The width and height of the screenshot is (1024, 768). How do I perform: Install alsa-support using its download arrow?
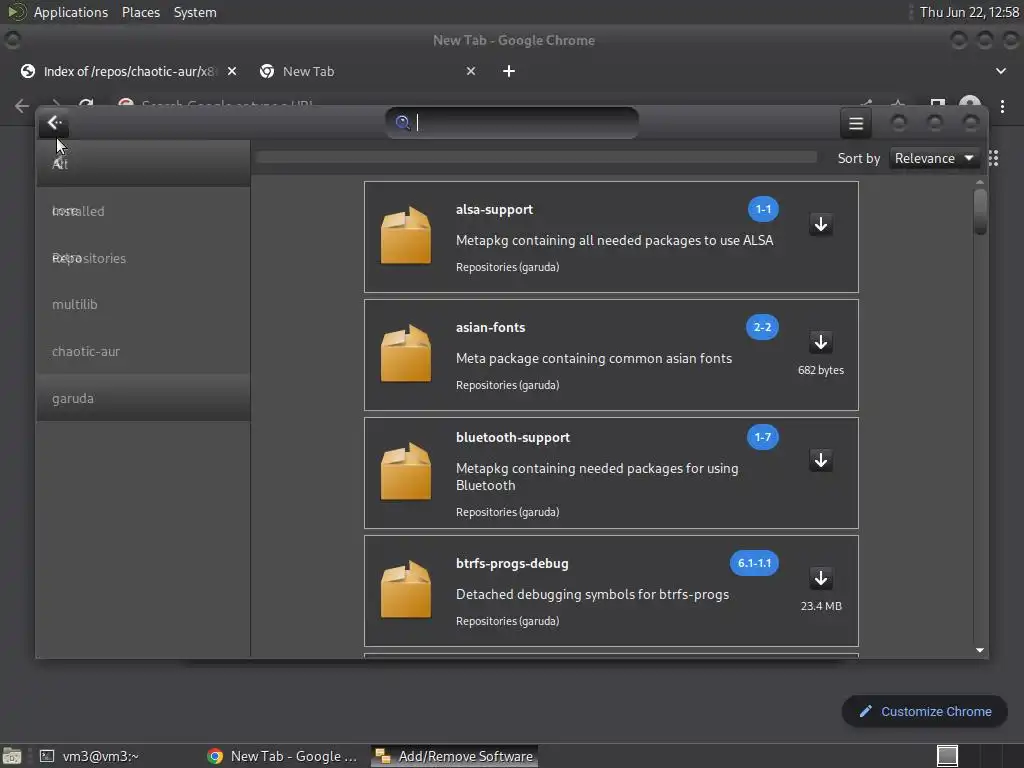pos(821,225)
